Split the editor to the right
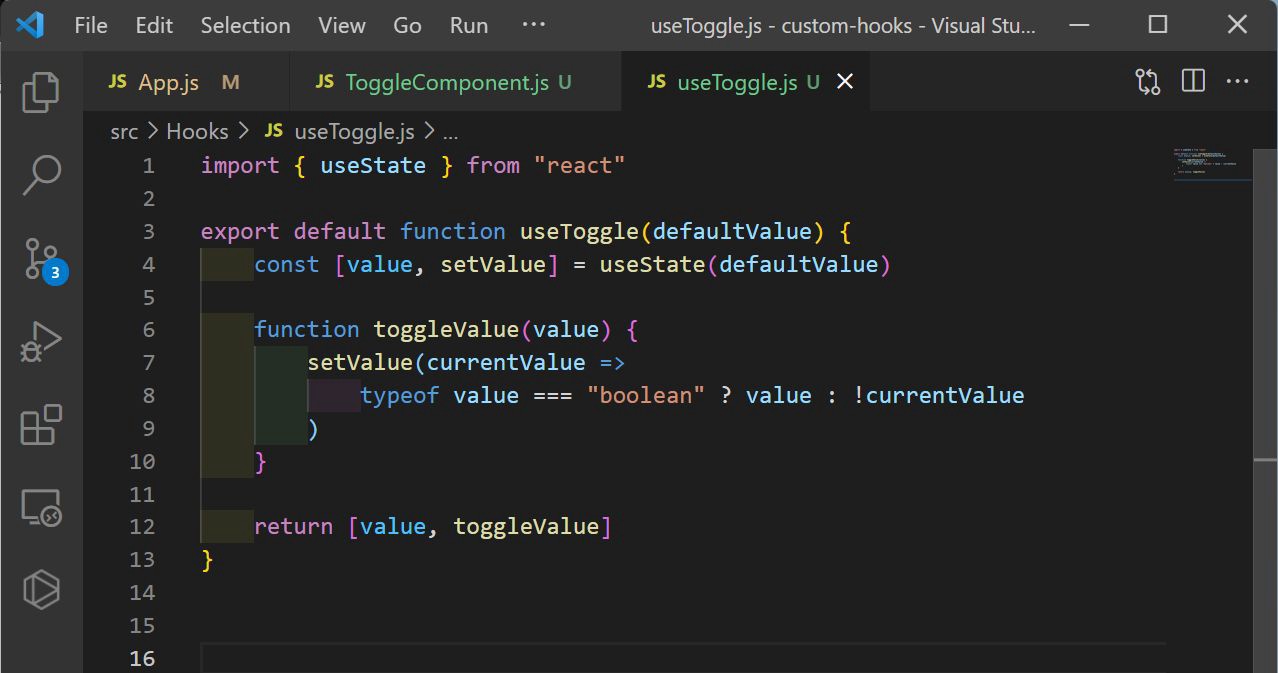The image size is (1278, 673). click(1193, 81)
